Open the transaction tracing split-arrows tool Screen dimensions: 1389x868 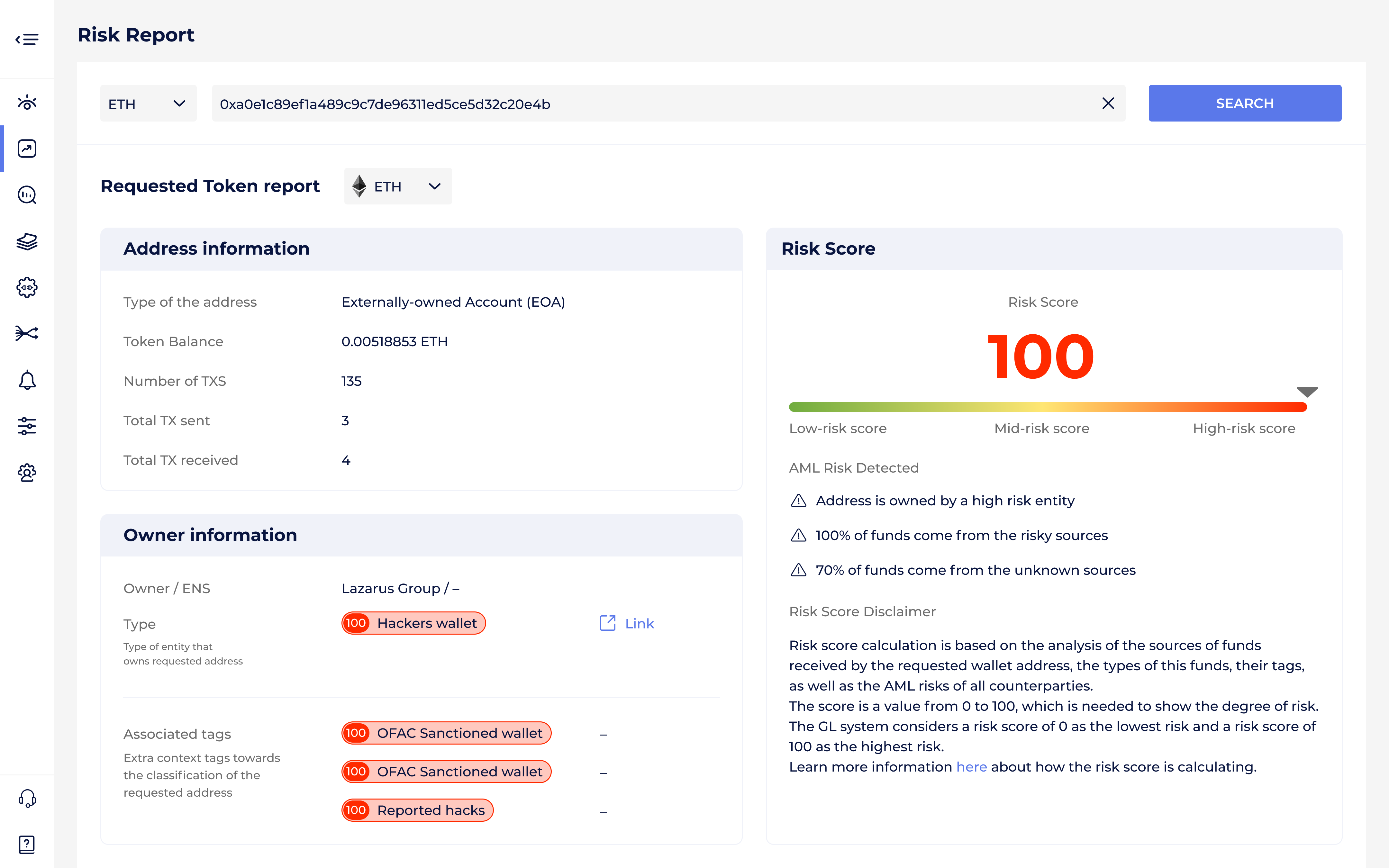click(27, 333)
